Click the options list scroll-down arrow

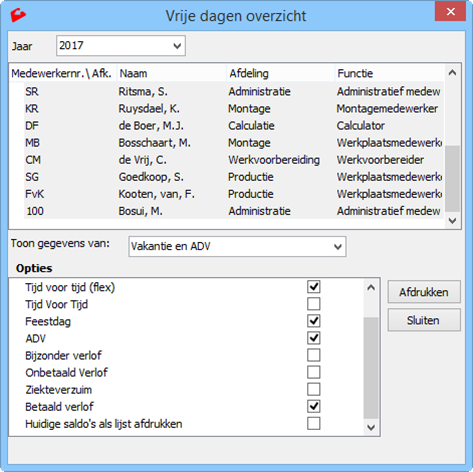pyautogui.click(x=371, y=427)
